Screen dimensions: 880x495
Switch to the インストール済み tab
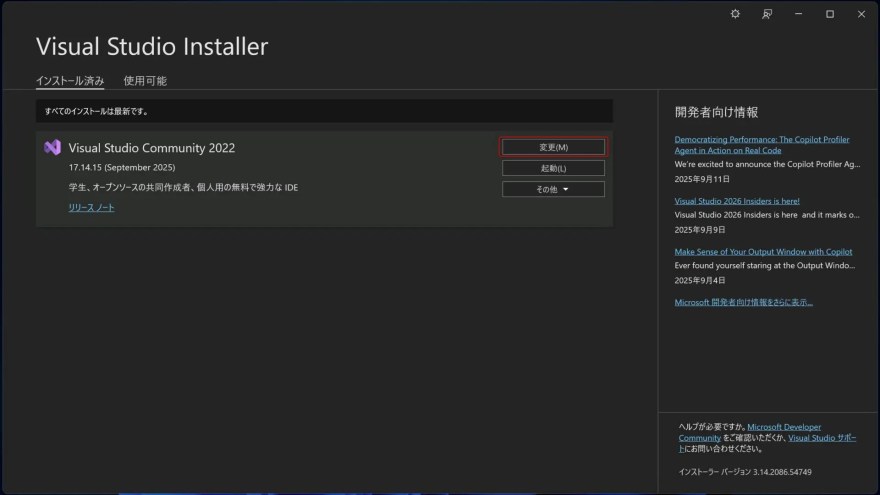click(x=70, y=81)
